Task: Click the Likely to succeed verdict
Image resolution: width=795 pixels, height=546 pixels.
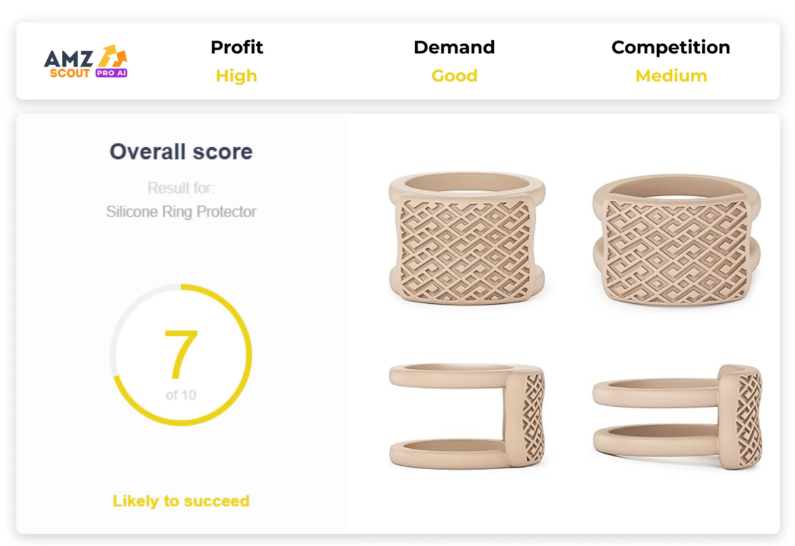Action: coord(181,501)
